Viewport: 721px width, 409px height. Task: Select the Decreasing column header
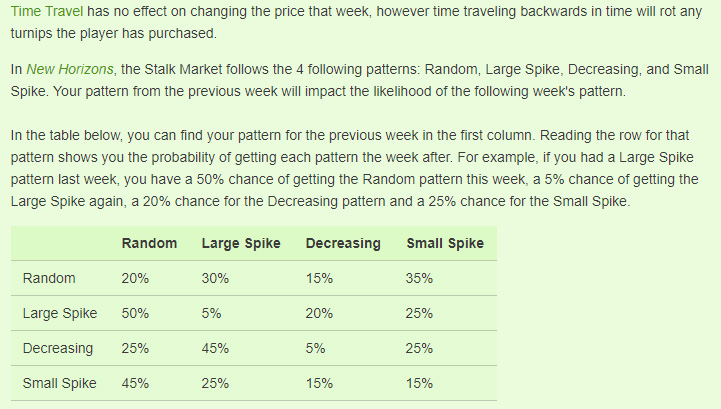tap(343, 243)
